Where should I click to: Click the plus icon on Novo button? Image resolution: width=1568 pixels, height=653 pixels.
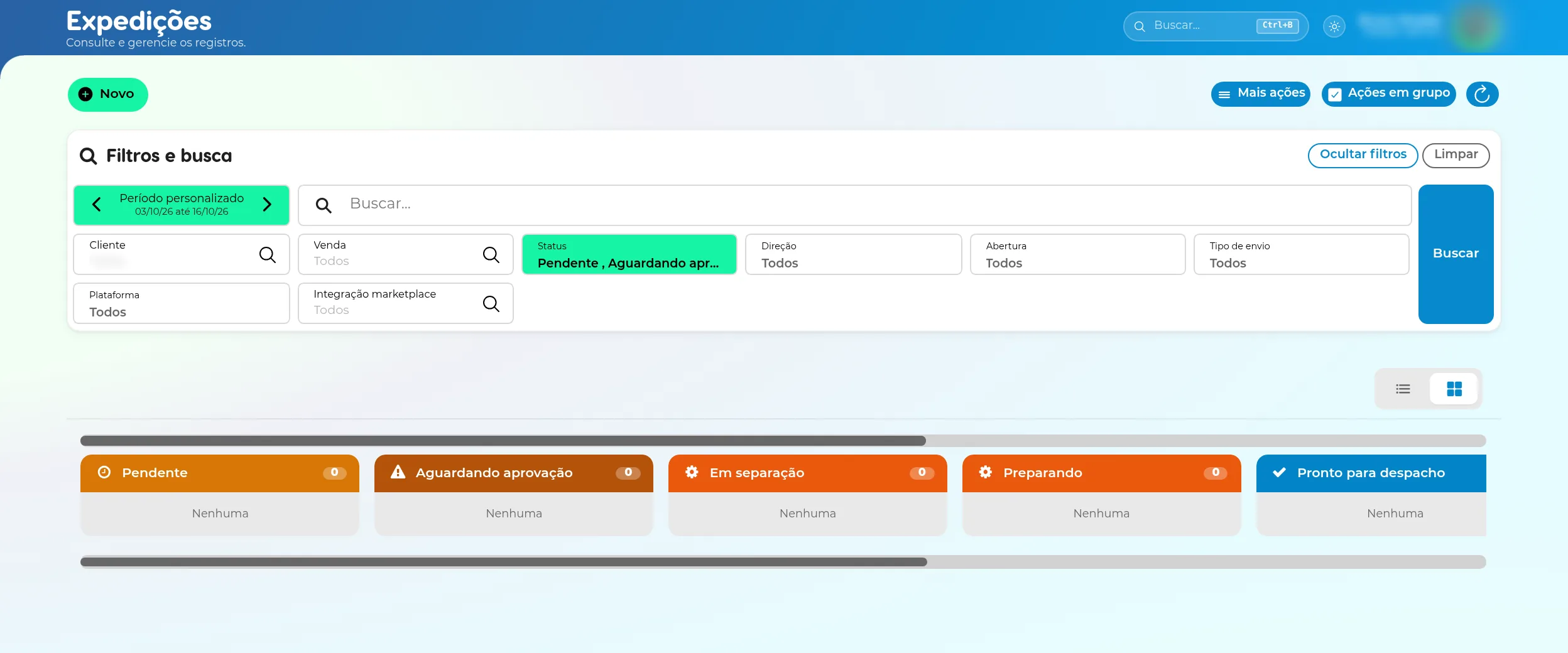pyautogui.click(x=85, y=94)
